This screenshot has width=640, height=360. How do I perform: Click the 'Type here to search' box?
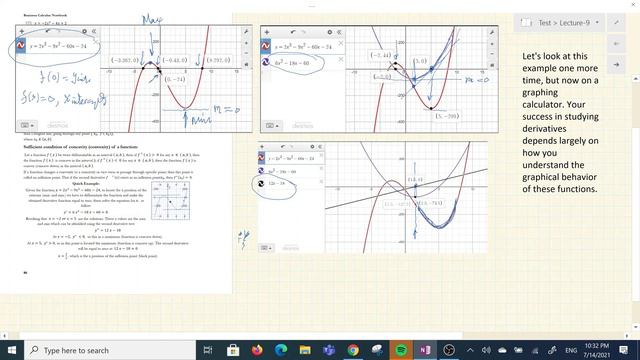110,350
